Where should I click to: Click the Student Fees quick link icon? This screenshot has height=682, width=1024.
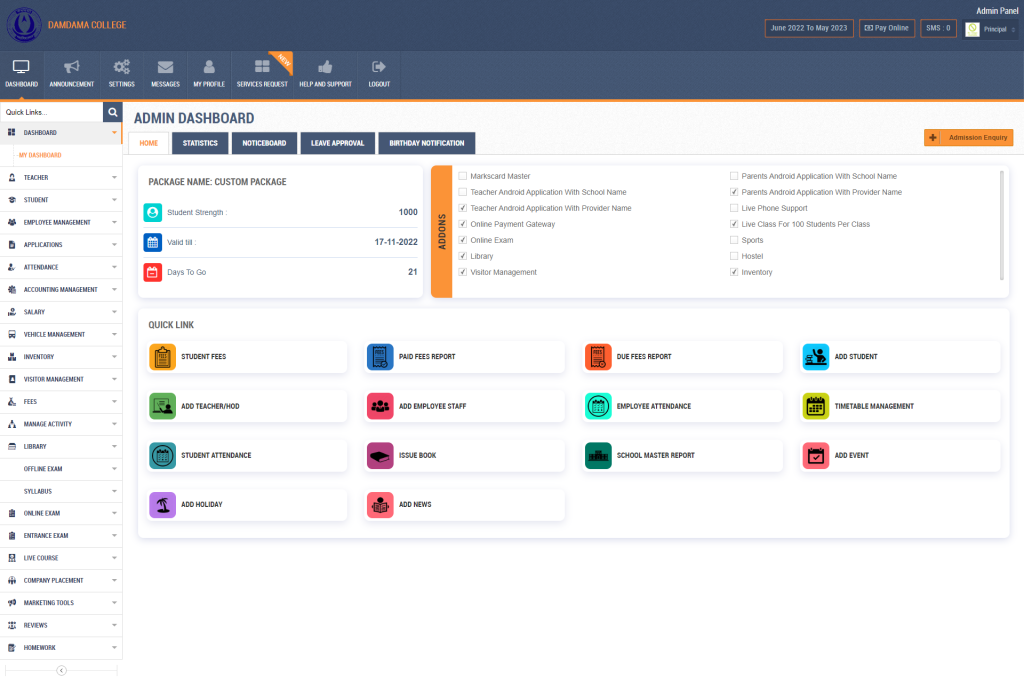pos(162,357)
